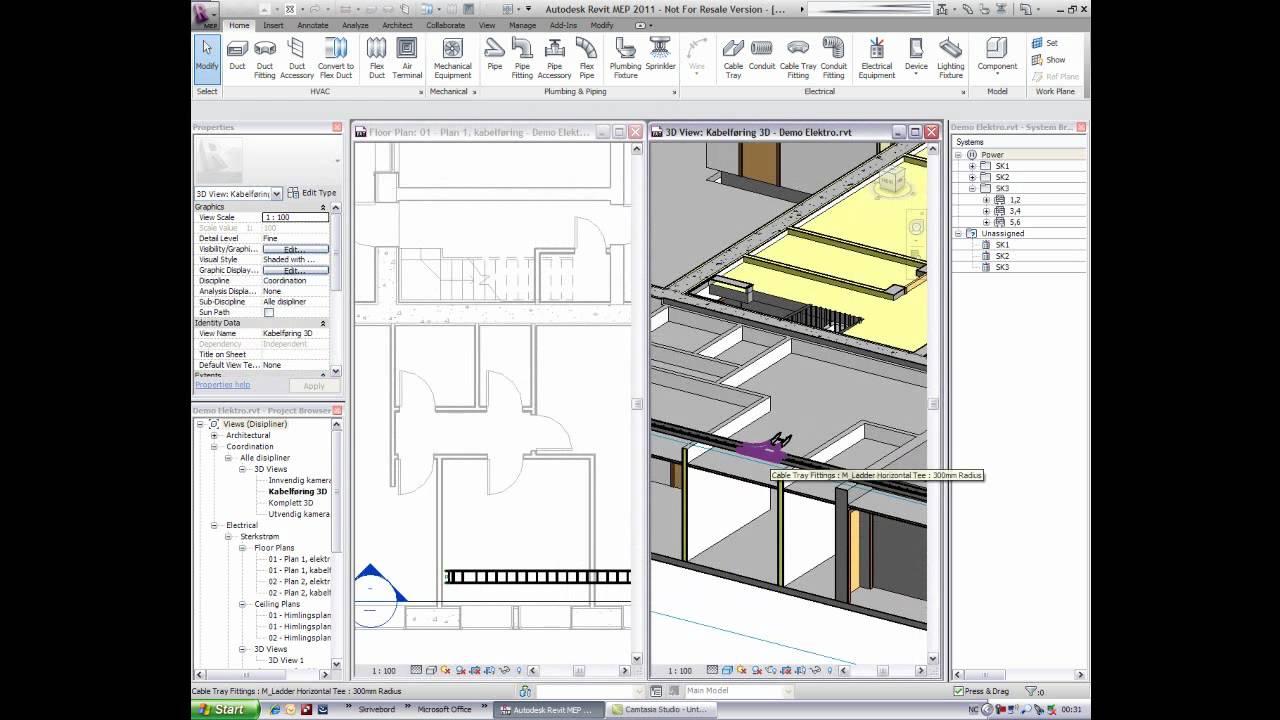The width and height of the screenshot is (1280, 720).
Task: Select Innvendig kamera view in Project Browser
Action: click(x=299, y=481)
